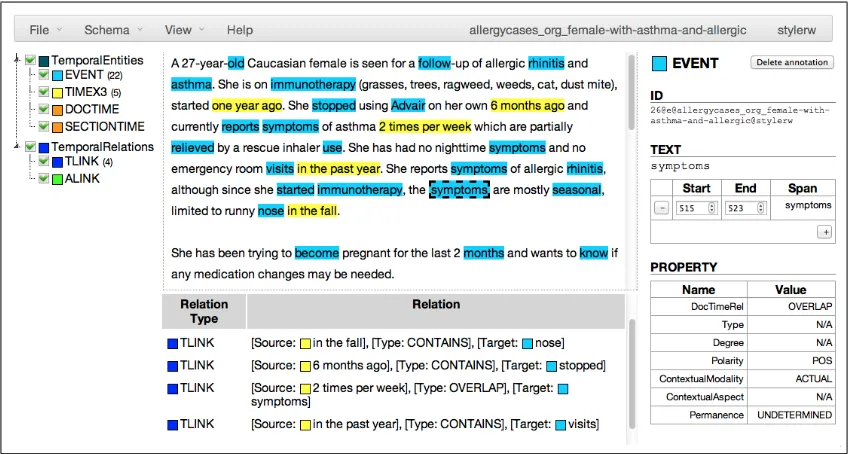
Task: Click the DocTimeRel OVERLAP value cell
Action: pos(791,307)
